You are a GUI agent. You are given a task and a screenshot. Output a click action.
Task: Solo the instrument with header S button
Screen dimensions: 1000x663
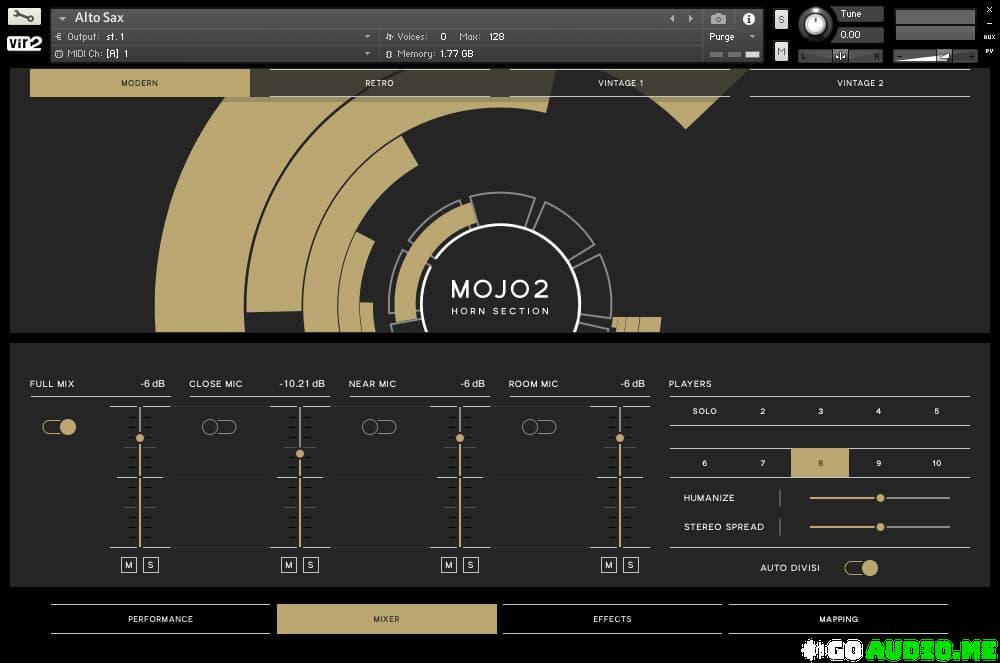coord(781,19)
